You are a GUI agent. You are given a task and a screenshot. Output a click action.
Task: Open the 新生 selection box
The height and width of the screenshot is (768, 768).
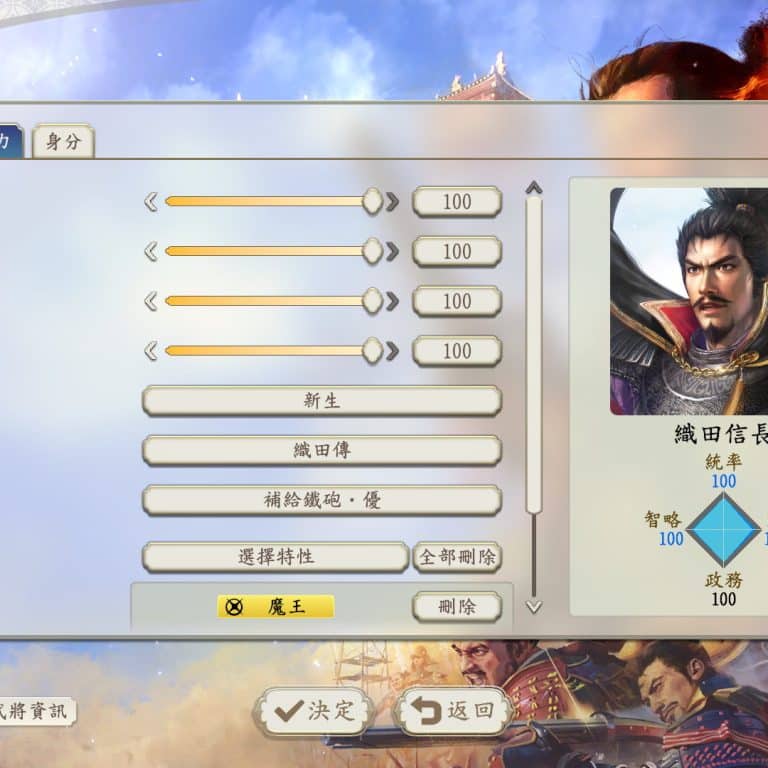[322, 401]
